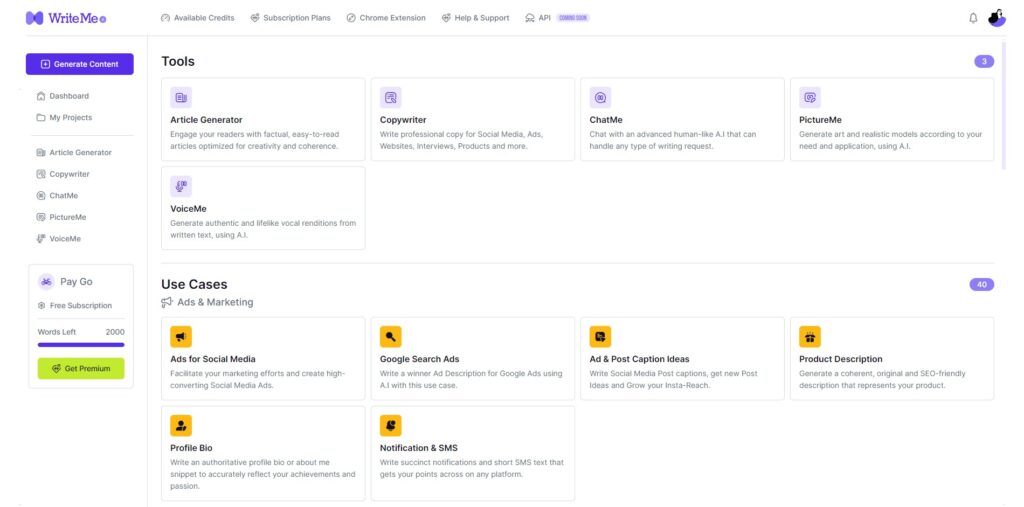This screenshot has width=1024, height=507.
Task: Click the Pay Go plan name
Action: click(76, 282)
